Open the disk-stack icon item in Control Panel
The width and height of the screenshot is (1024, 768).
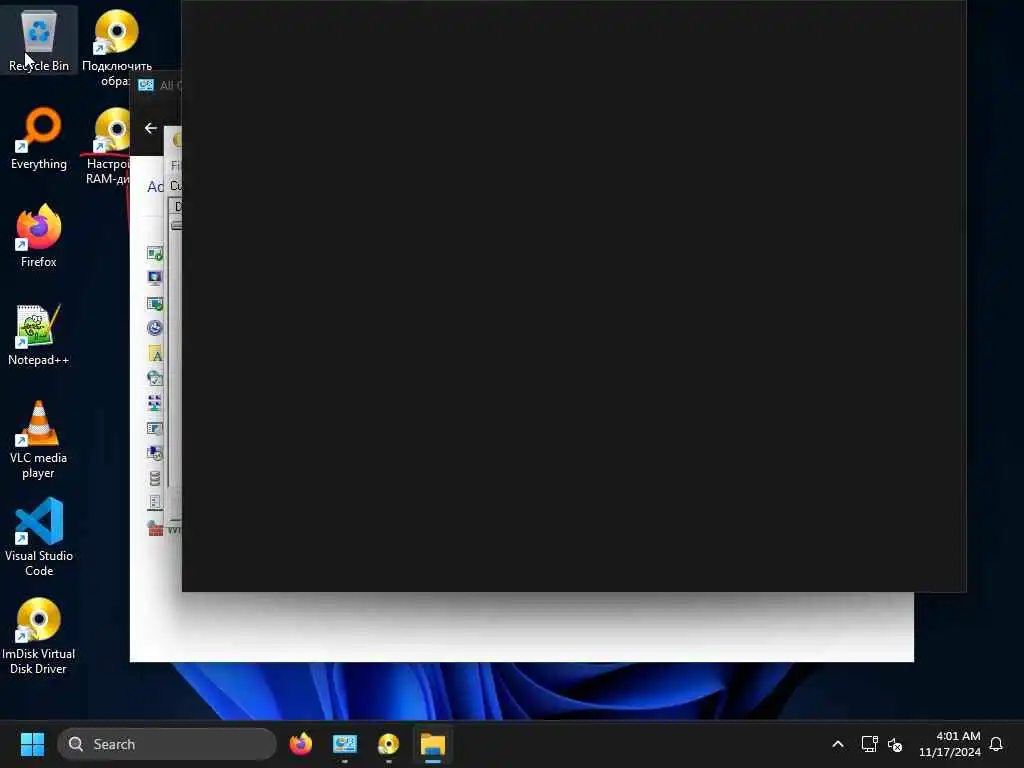(x=155, y=478)
